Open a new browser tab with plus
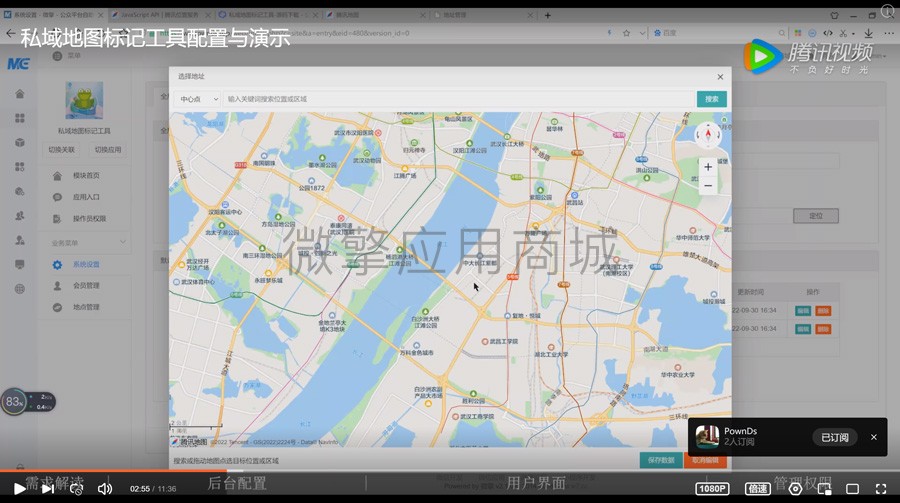The width and height of the screenshot is (900, 503). (x=547, y=15)
